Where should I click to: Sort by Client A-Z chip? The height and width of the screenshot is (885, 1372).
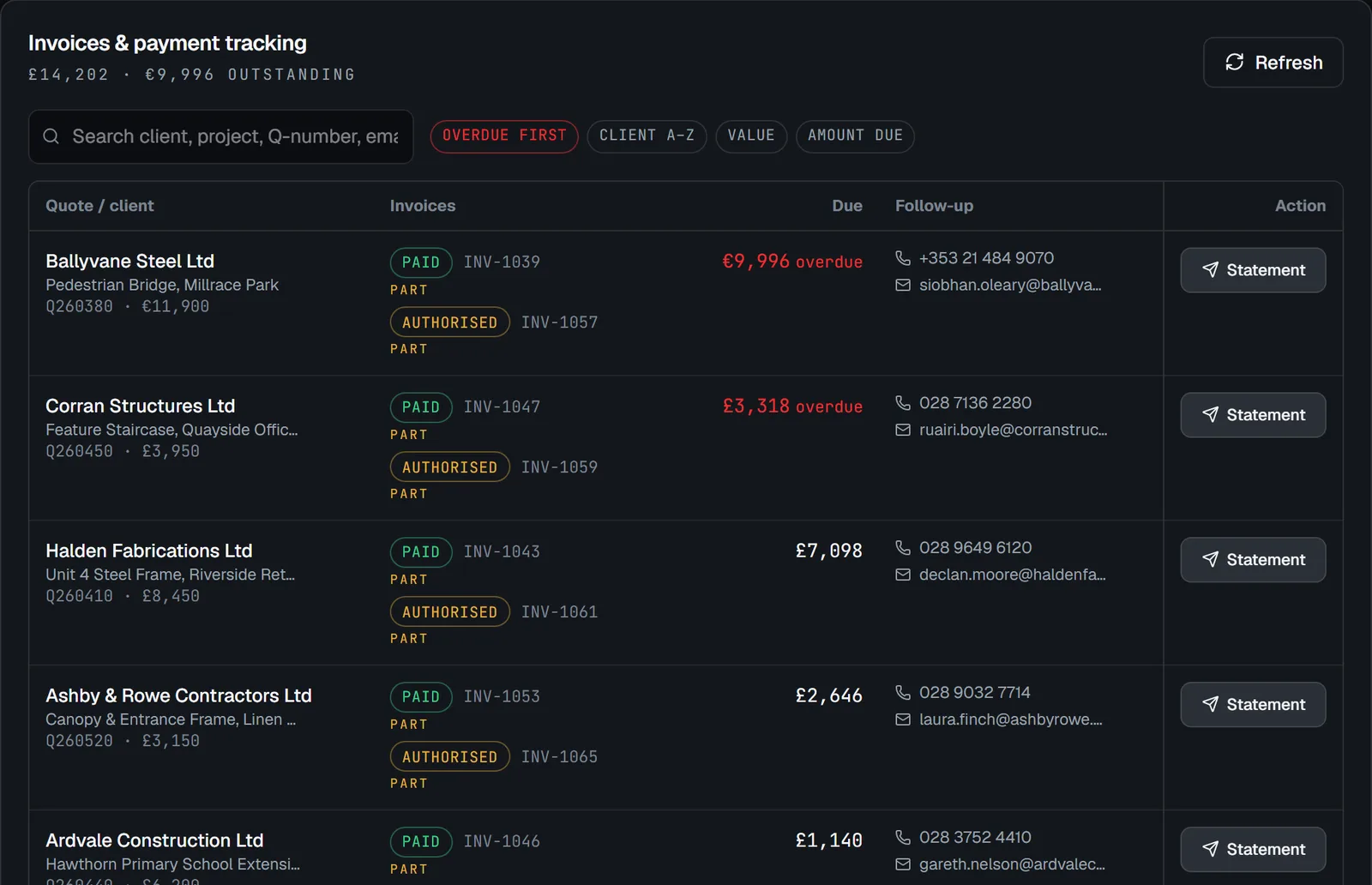click(x=647, y=135)
